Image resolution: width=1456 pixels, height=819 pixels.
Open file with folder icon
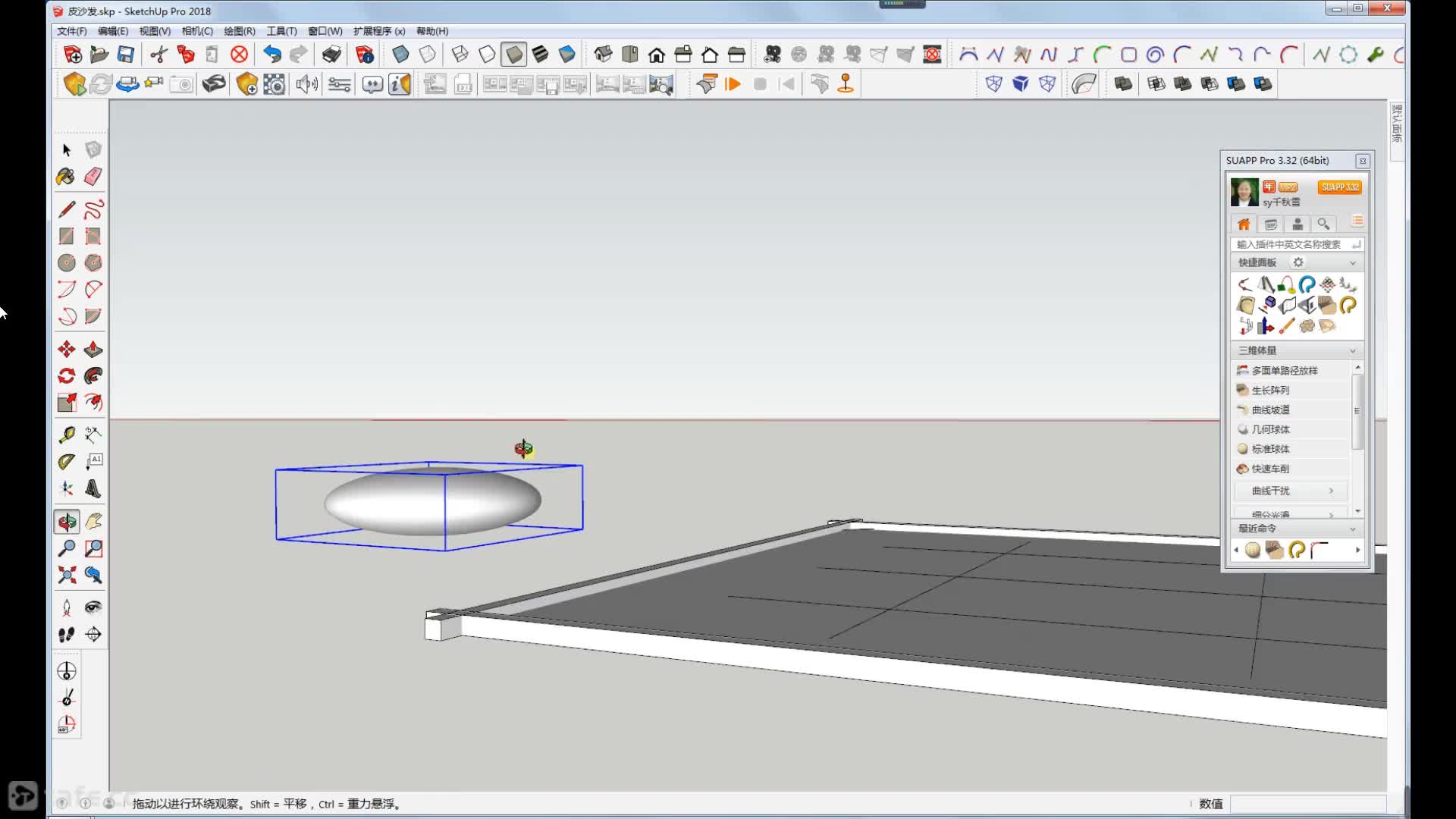99,55
